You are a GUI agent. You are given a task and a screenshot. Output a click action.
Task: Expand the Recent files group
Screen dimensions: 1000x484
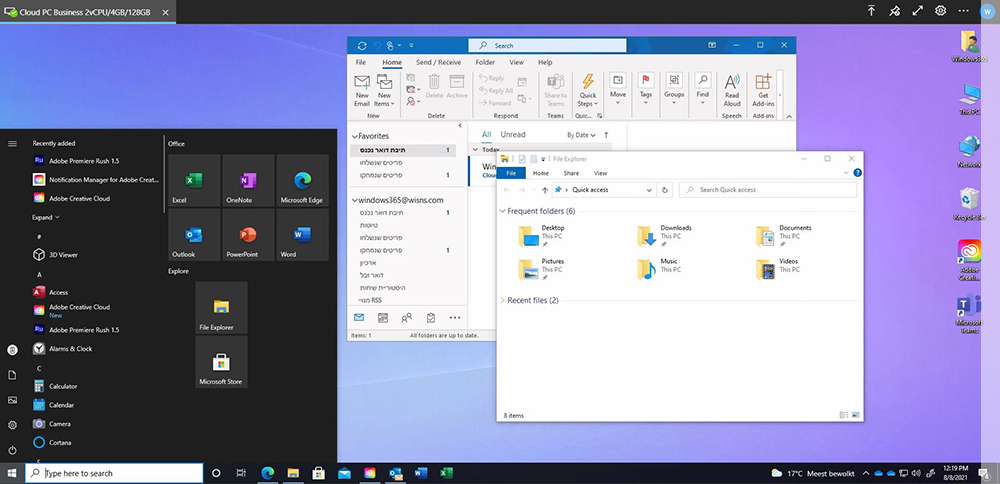[x=503, y=300]
